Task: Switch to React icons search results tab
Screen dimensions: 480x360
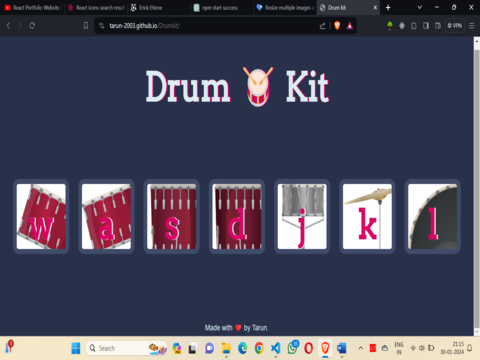Action: (x=96, y=8)
